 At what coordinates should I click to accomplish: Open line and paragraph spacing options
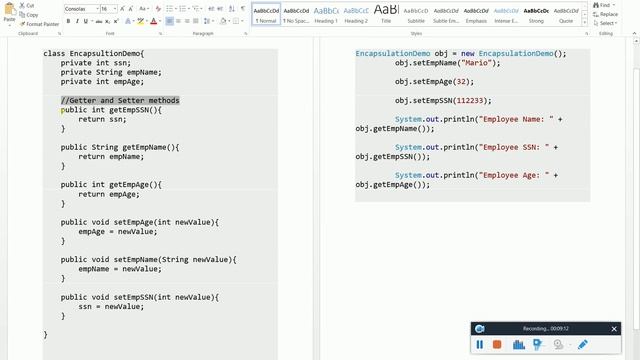(x=207, y=21)
